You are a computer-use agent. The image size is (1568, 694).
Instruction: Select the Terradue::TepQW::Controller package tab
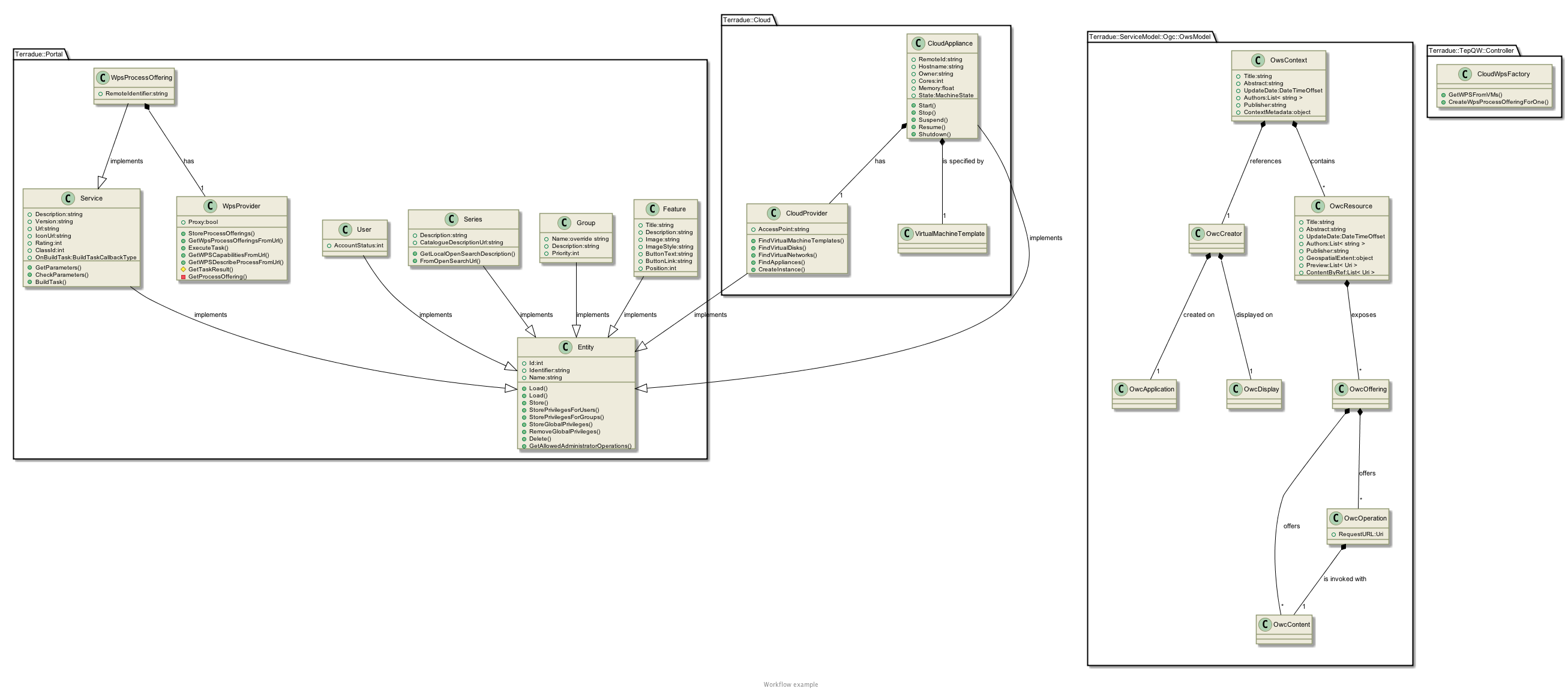click(1471, 50)
